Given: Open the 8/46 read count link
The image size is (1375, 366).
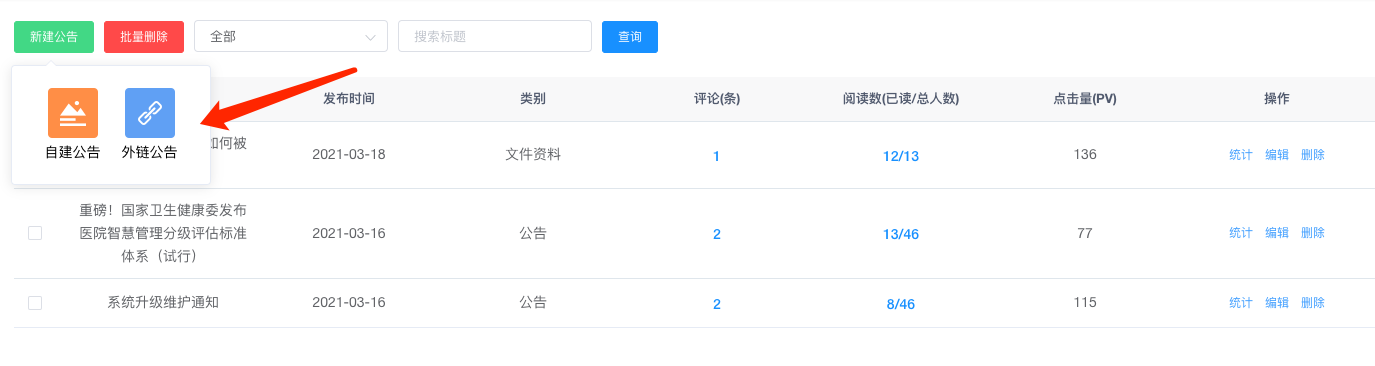Looking at the screenshot, I should (901, 304).
